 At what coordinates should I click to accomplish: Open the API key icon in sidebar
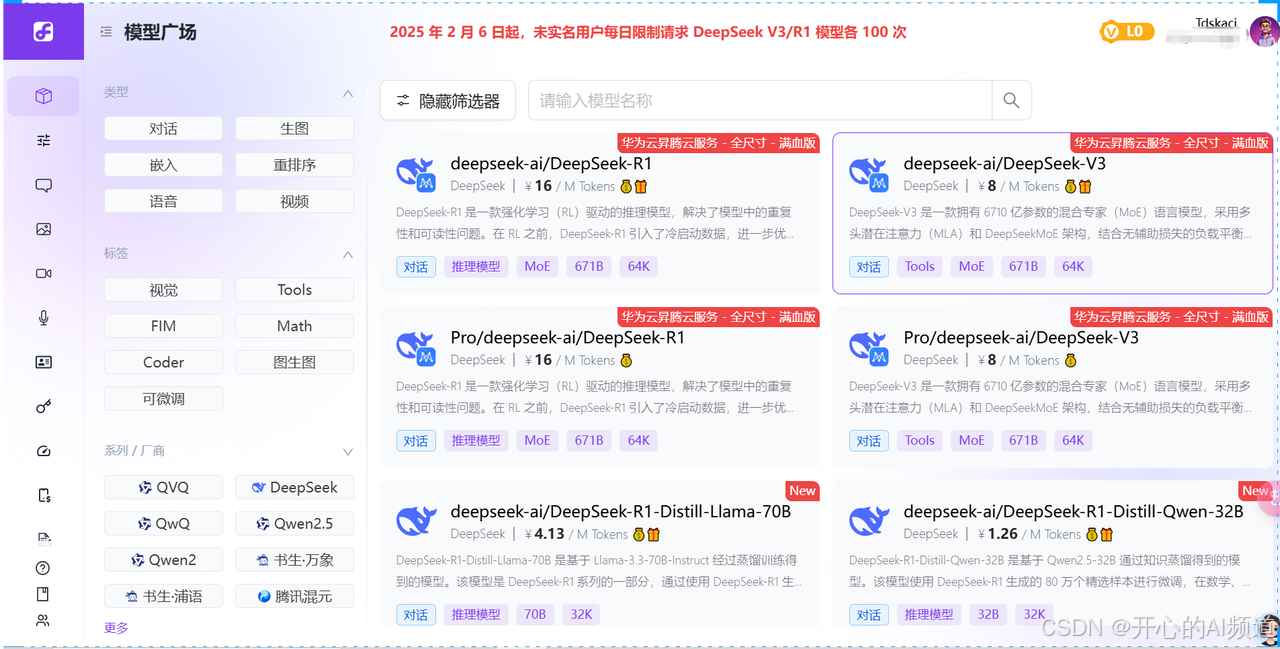click(x=43, y=406)
